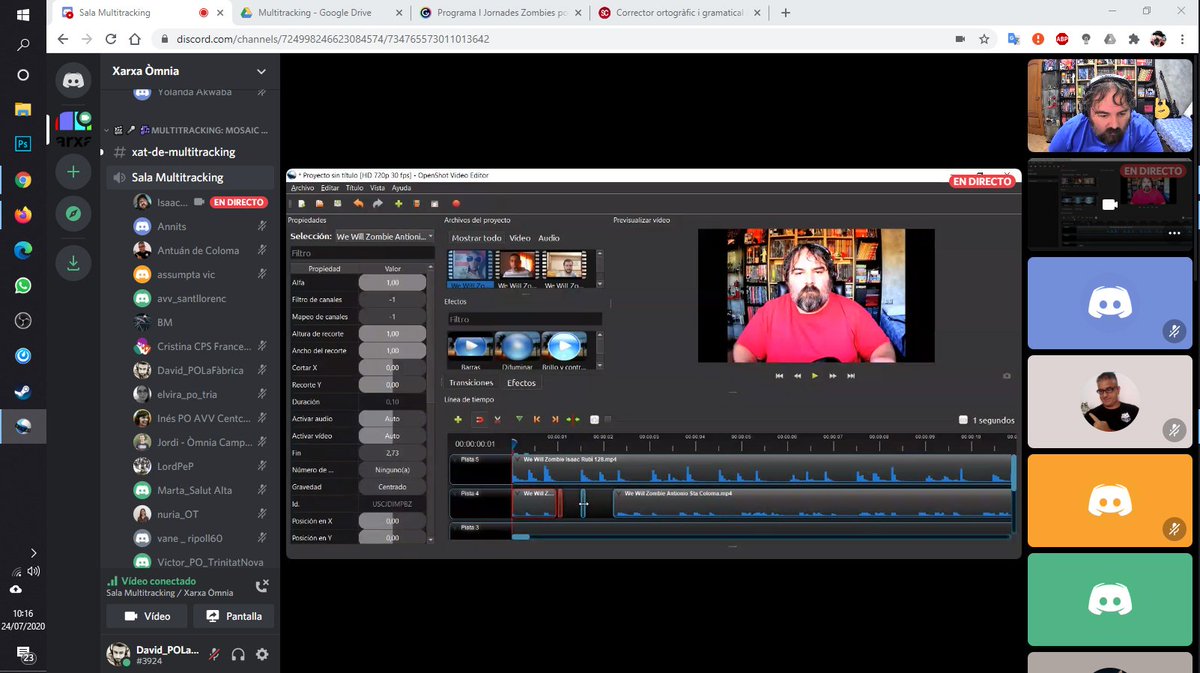The height and width of the screenshot is (673, 1200).
Task: Click the Activar vídeo Auto value
Action: (x=392, y=436)
